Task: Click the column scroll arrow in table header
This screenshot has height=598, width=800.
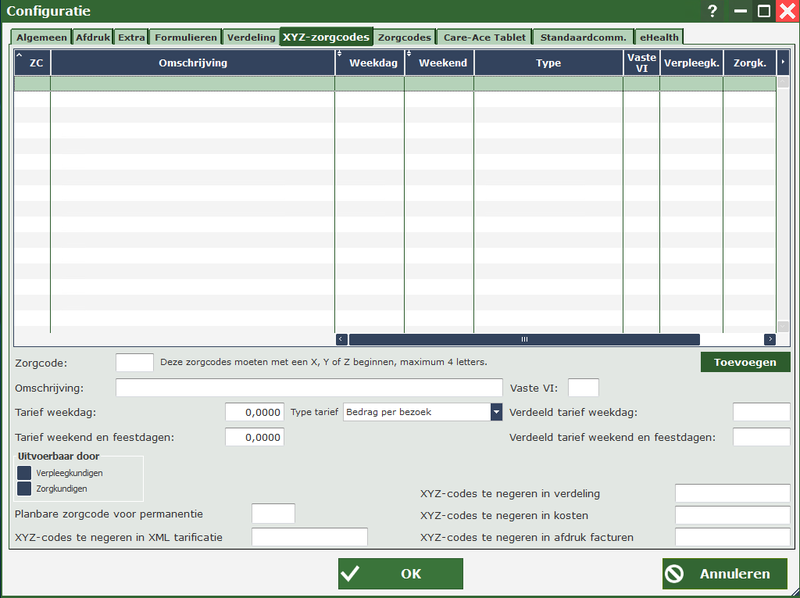Action: (782, 62)
